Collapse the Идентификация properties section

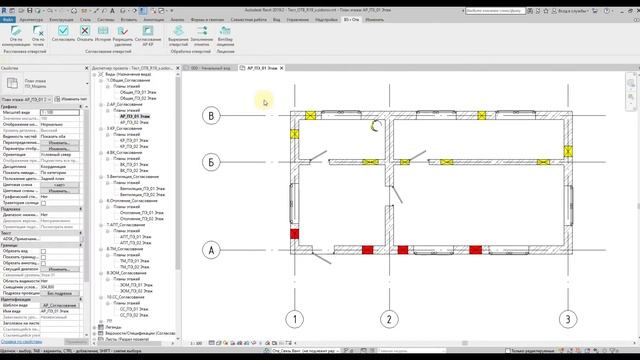tap(81, 299)
